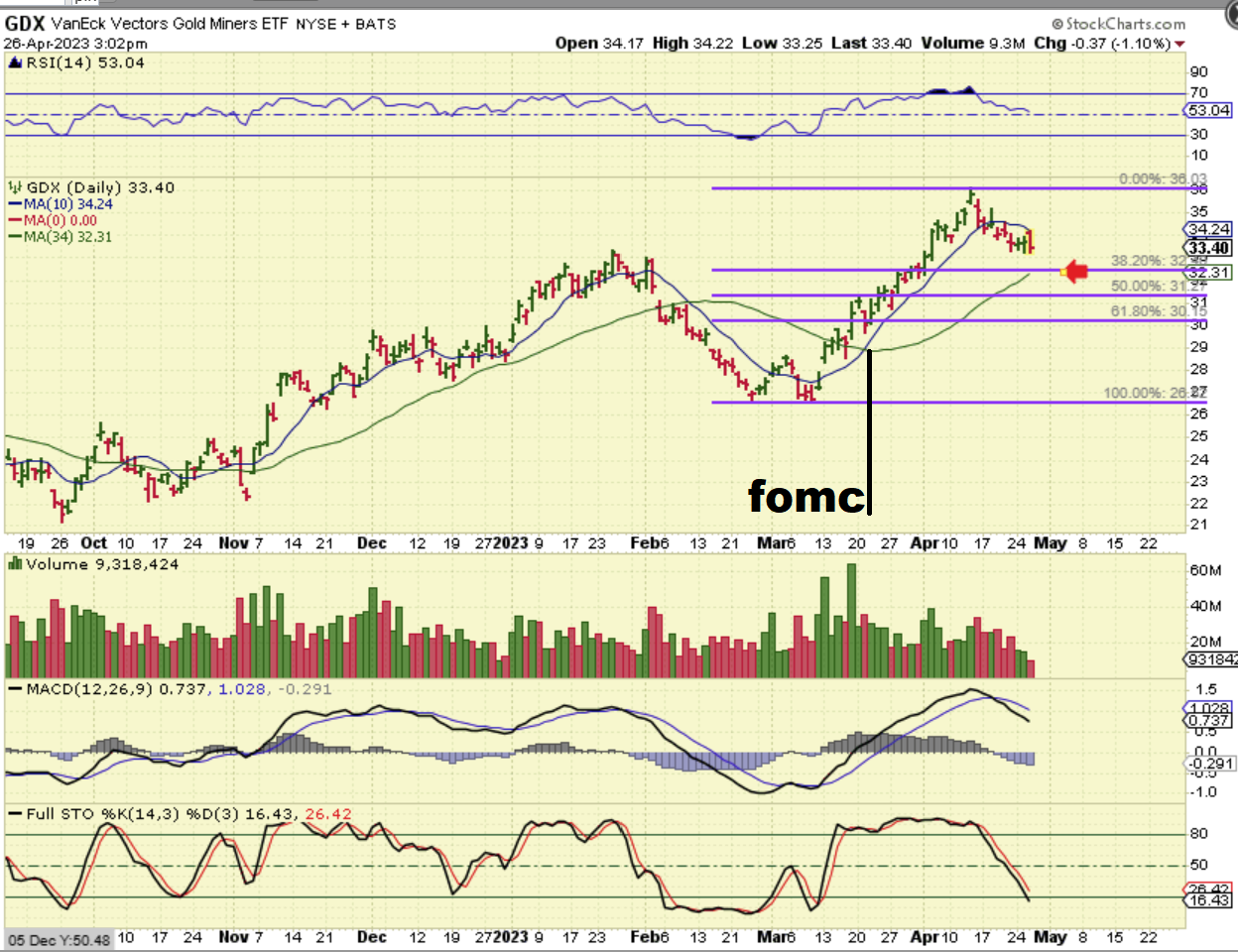
Task: Click the Feb6 label on the bottom date axis
Action: [650, 936]
